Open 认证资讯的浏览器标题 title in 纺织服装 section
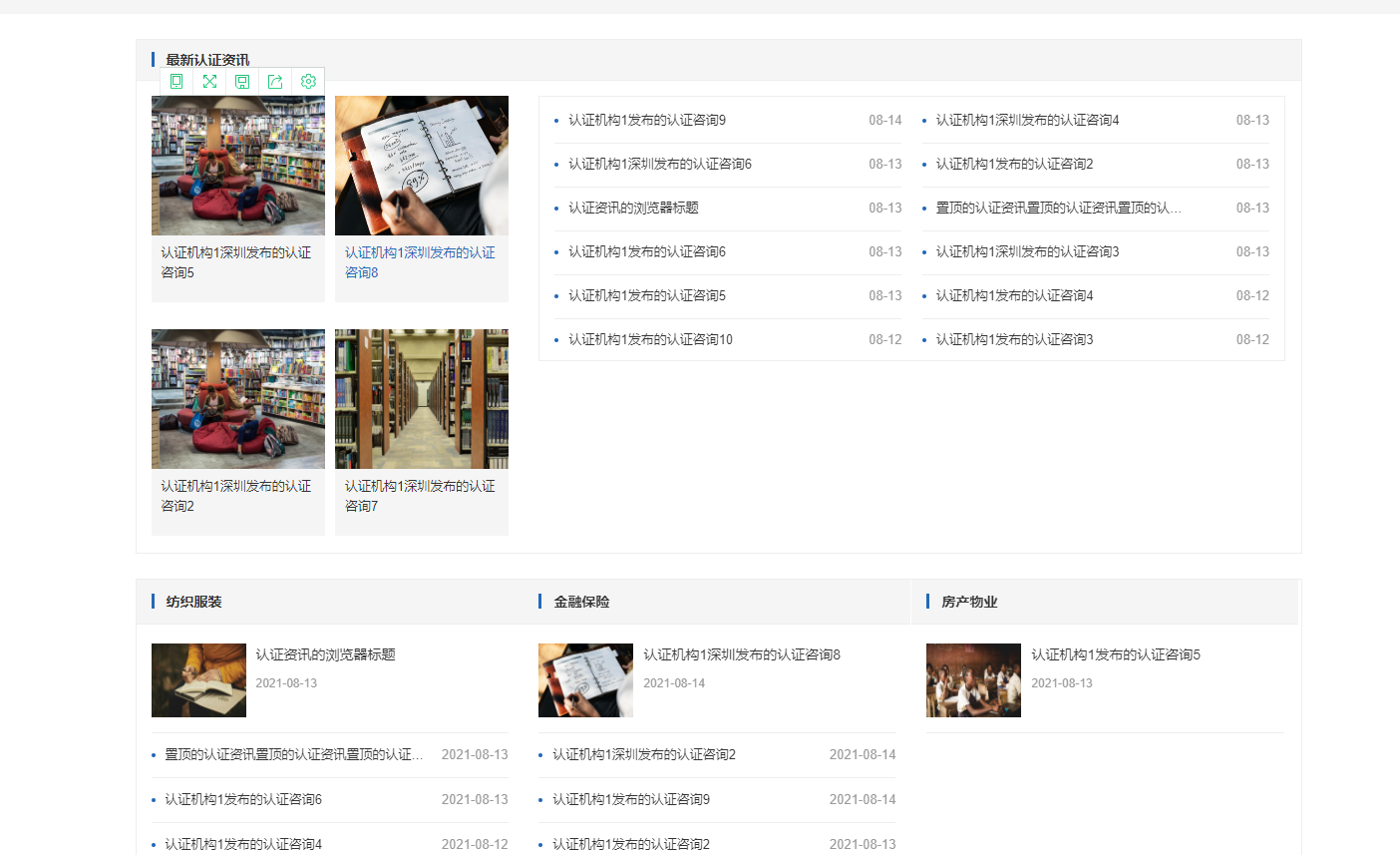This screenshot has width=1400, height=855. [325, 654]
